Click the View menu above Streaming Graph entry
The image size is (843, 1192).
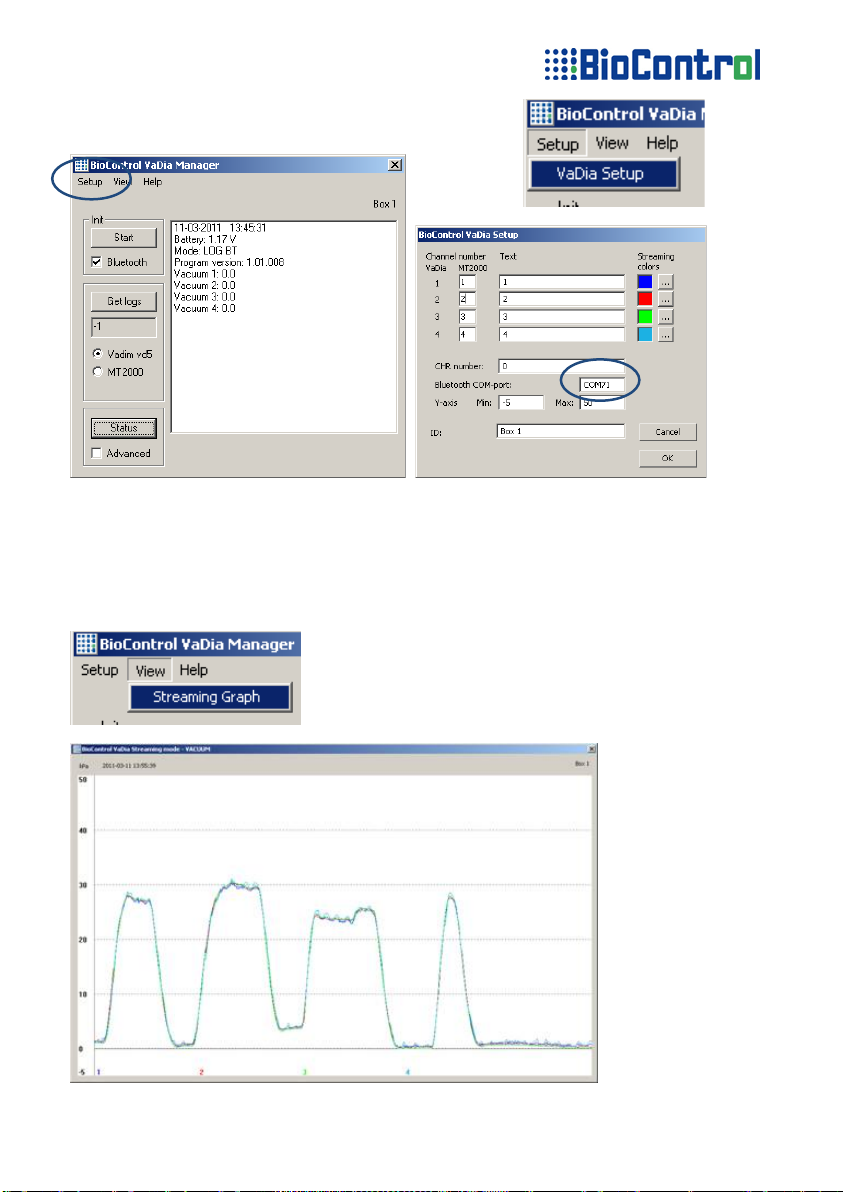[x=150, y=670]
